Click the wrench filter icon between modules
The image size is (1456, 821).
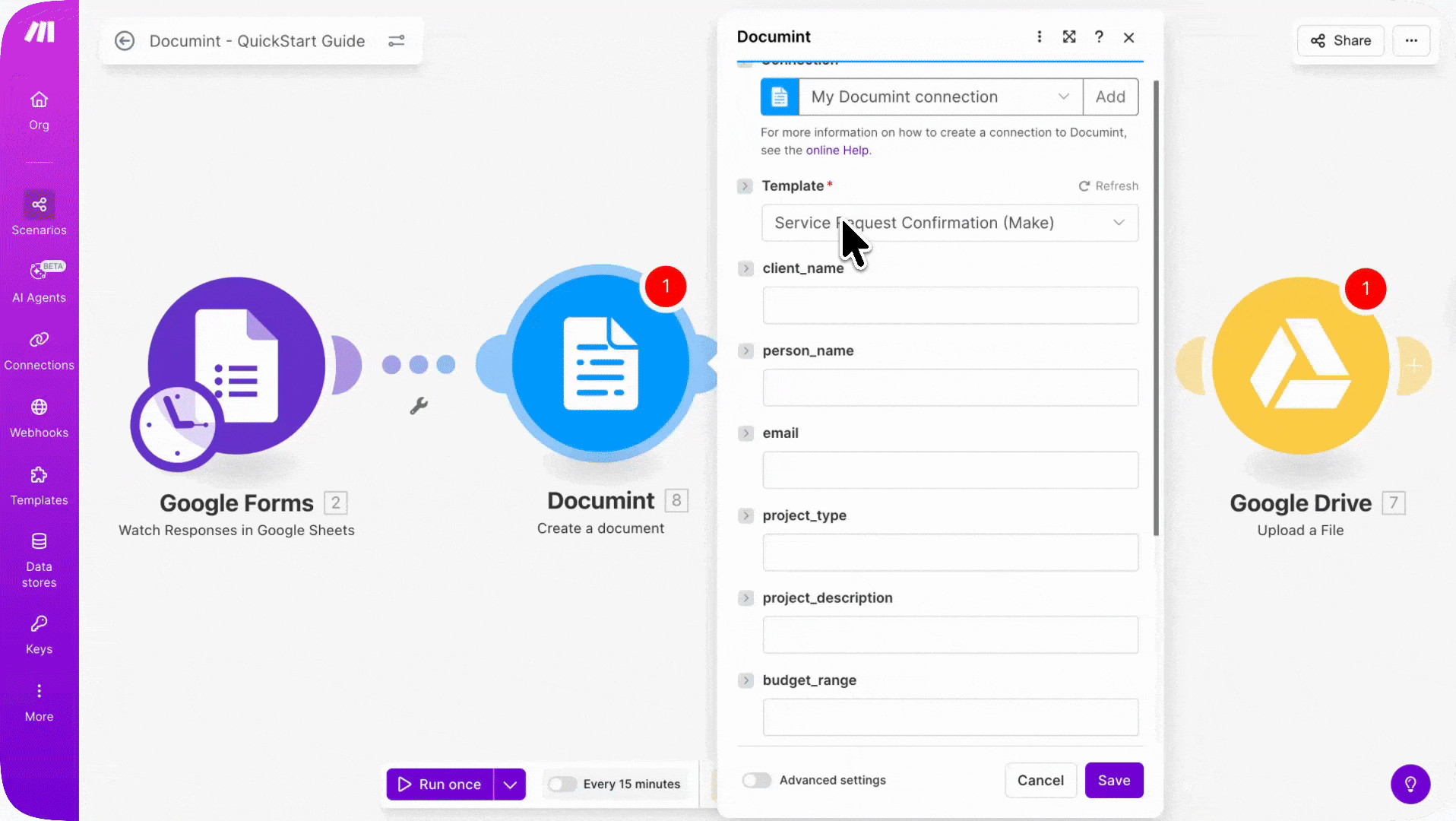coord(419,406)
